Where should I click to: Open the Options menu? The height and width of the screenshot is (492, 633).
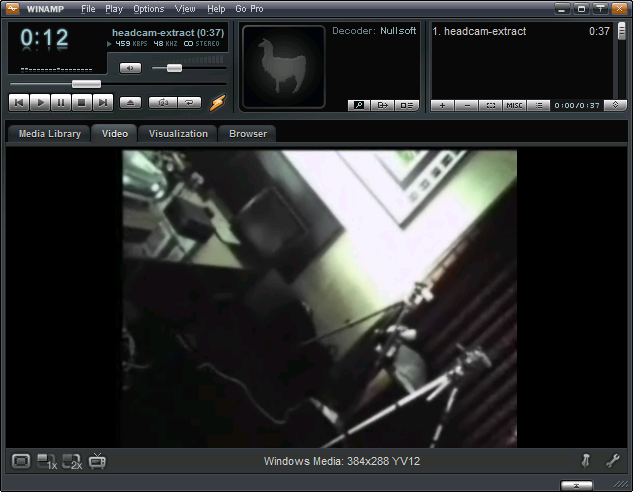tap(149, 9)
